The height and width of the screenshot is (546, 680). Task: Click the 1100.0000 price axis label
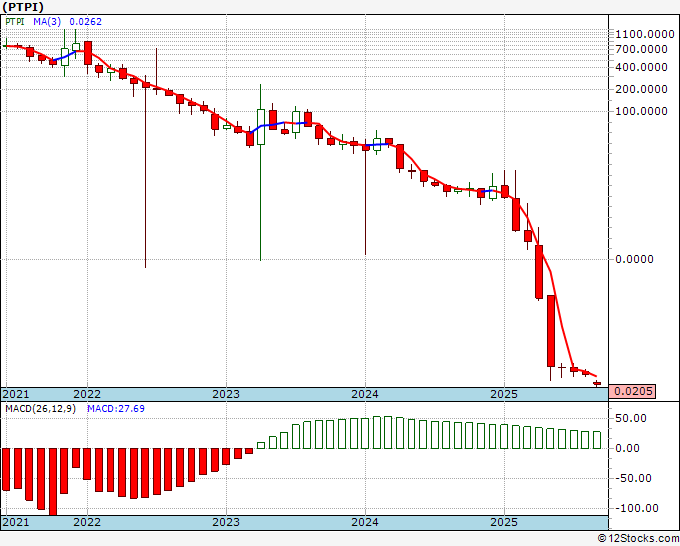[645, 34]
